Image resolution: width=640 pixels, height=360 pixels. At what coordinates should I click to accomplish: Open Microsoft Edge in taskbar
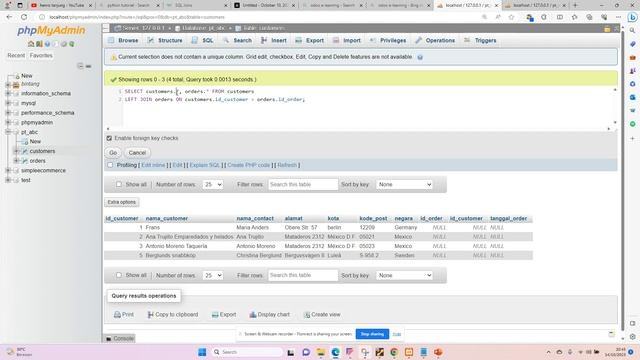point(336,352)
